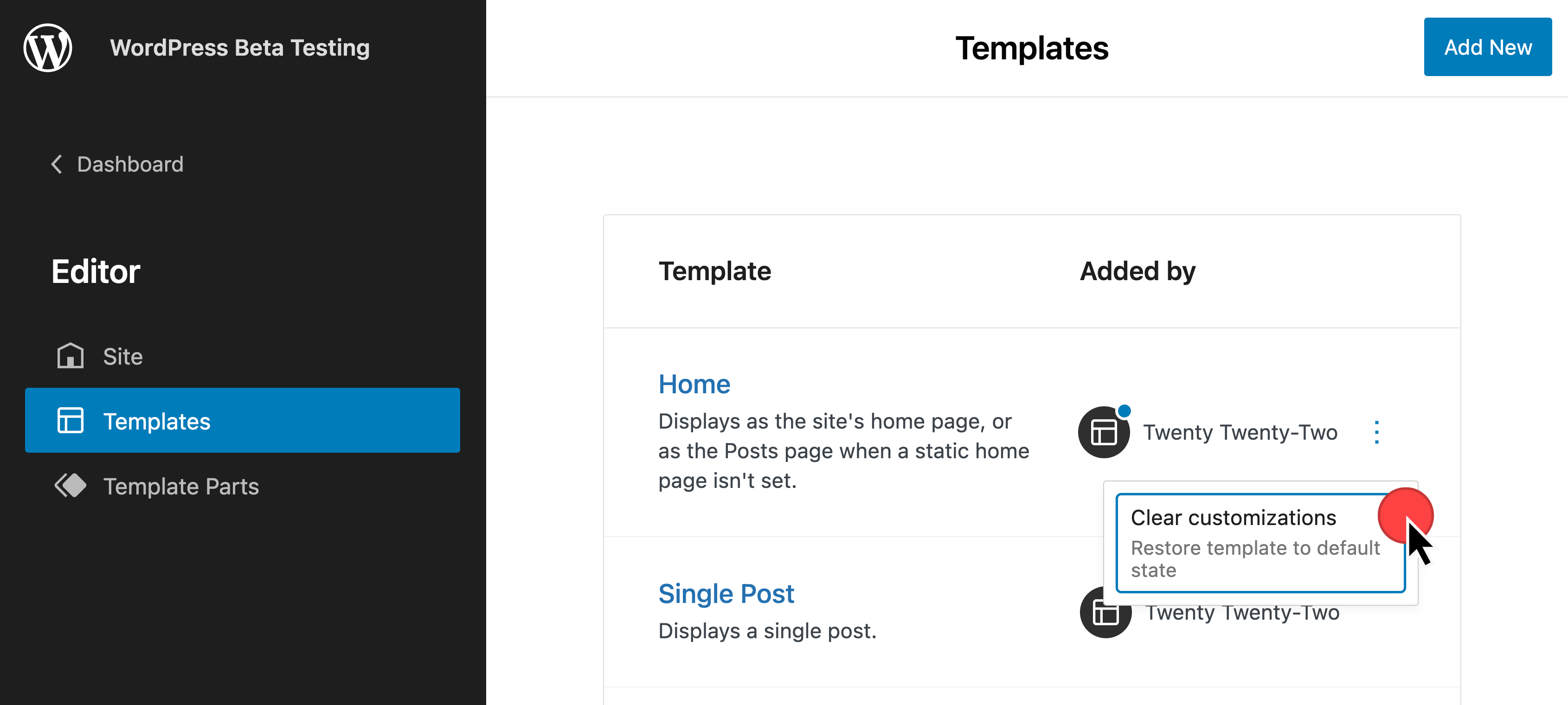Open the Home template actions menu
Screen dimensions: 1568x705
click(1376, 433)
